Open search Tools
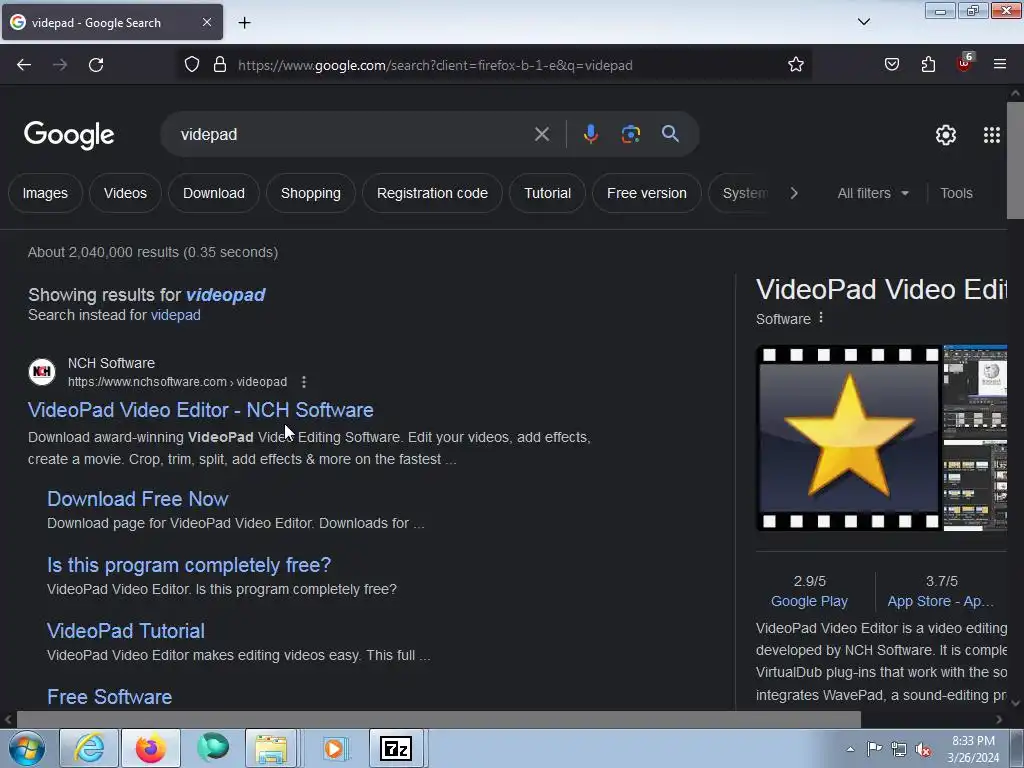Image resolution: width=1024 pixels, height=768 pixels. 956,193
